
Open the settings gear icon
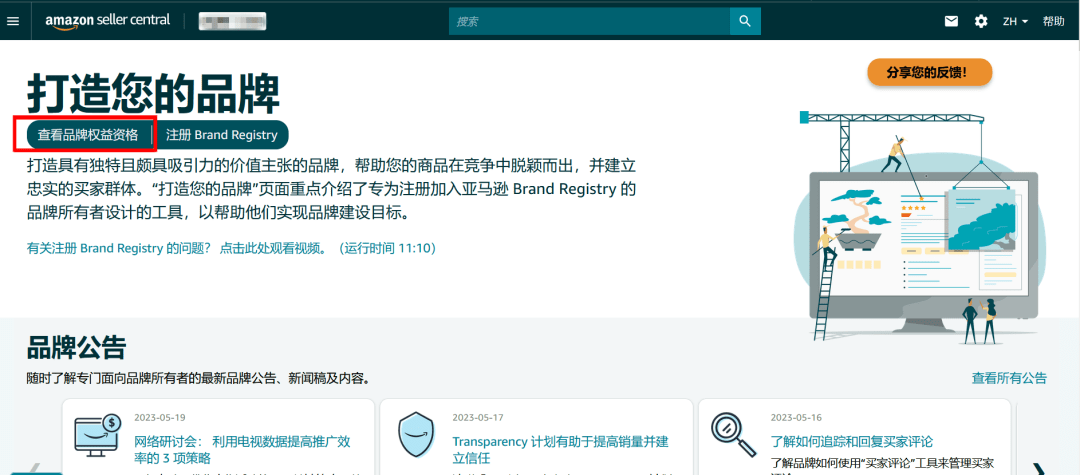[981, 21]
